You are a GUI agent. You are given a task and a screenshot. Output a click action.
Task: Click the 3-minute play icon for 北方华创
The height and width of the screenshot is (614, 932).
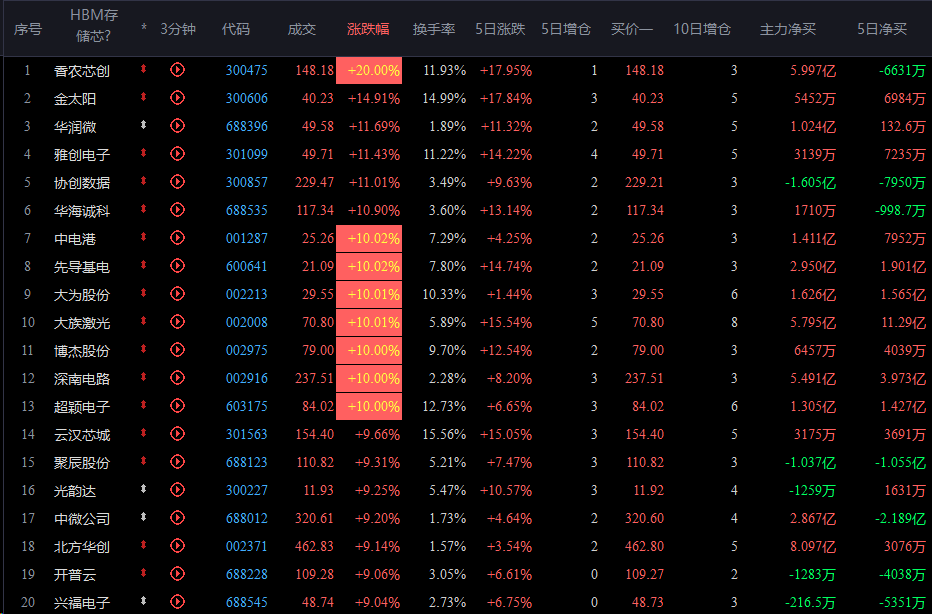click(178, 547)
